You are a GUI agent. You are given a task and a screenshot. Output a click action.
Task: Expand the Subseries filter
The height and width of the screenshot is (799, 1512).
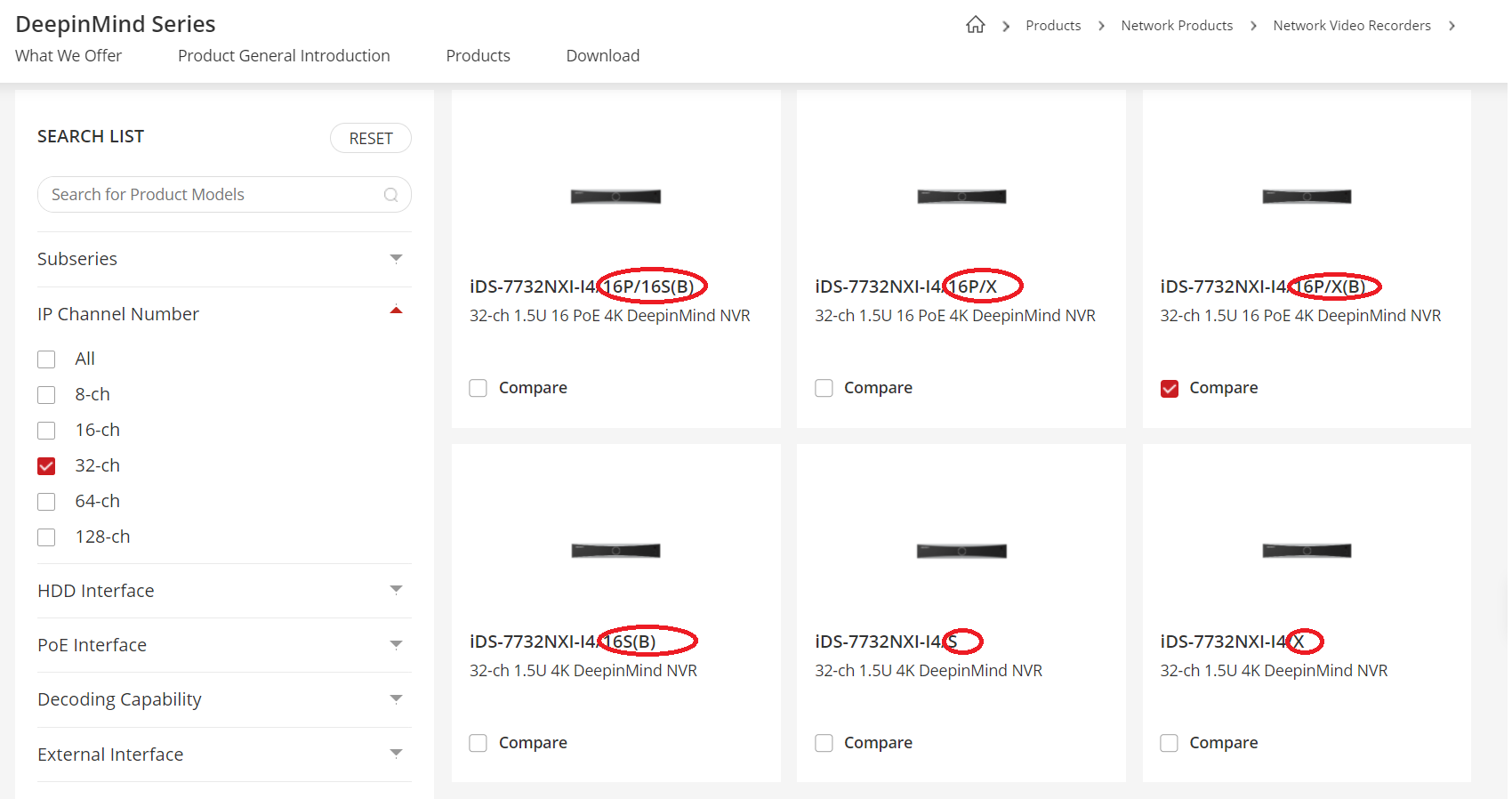pyautogui.click(x=396, y=259)
